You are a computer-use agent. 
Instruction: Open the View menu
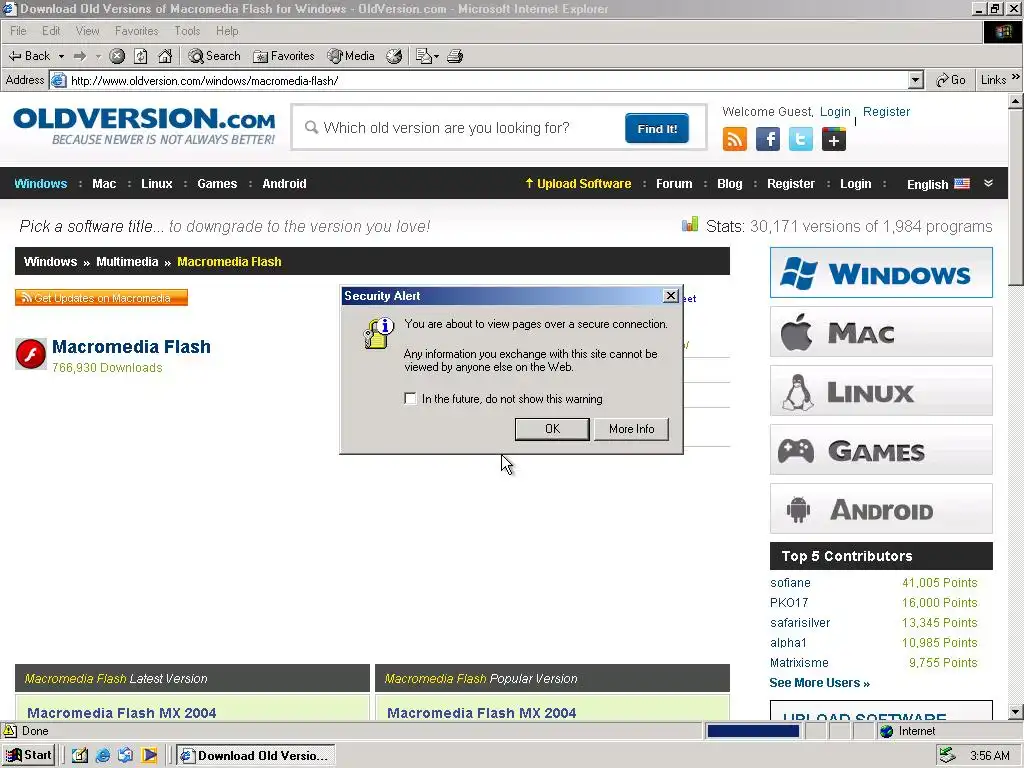click(88, 31)
